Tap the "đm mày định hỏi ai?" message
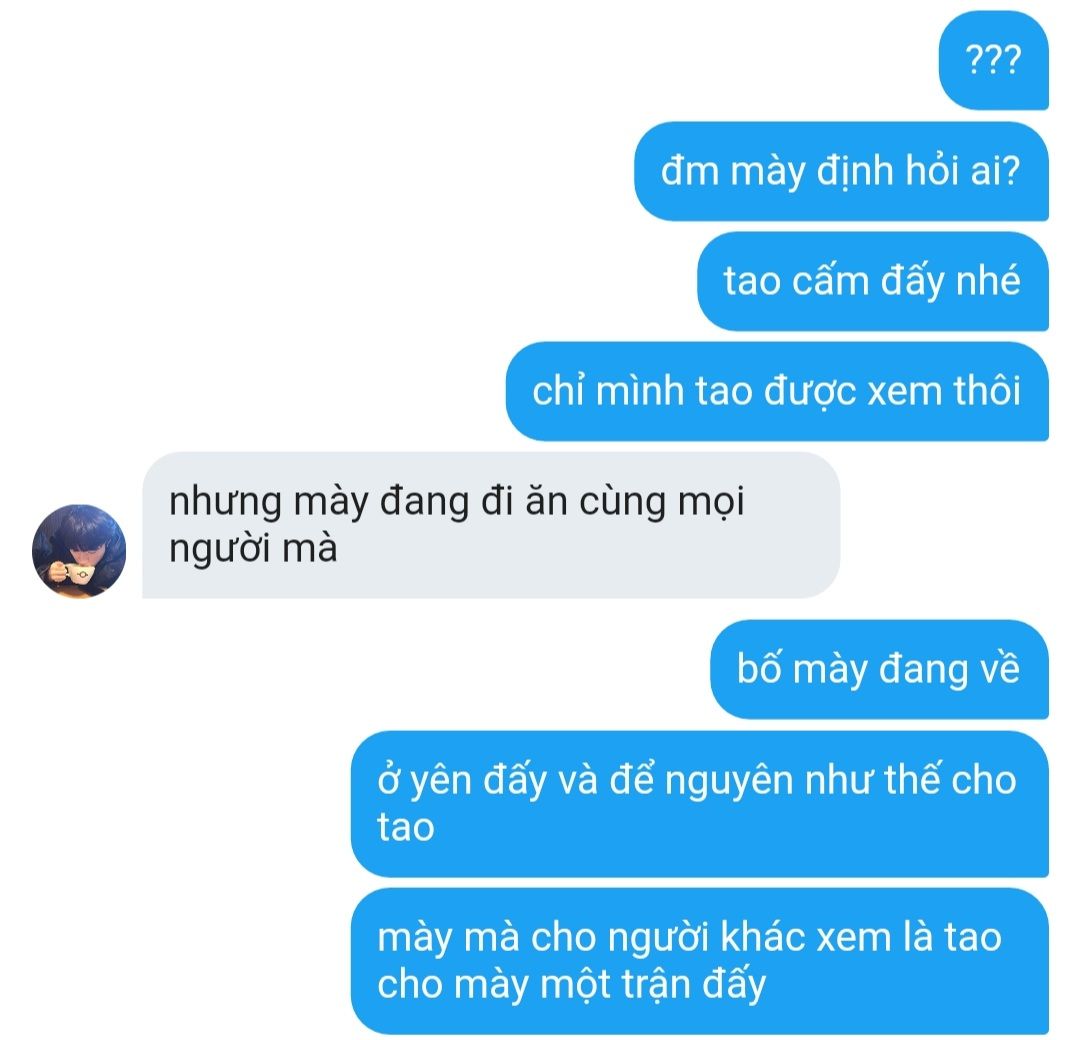Viewport: 1080px width, 1040px height. click(841, 171)
